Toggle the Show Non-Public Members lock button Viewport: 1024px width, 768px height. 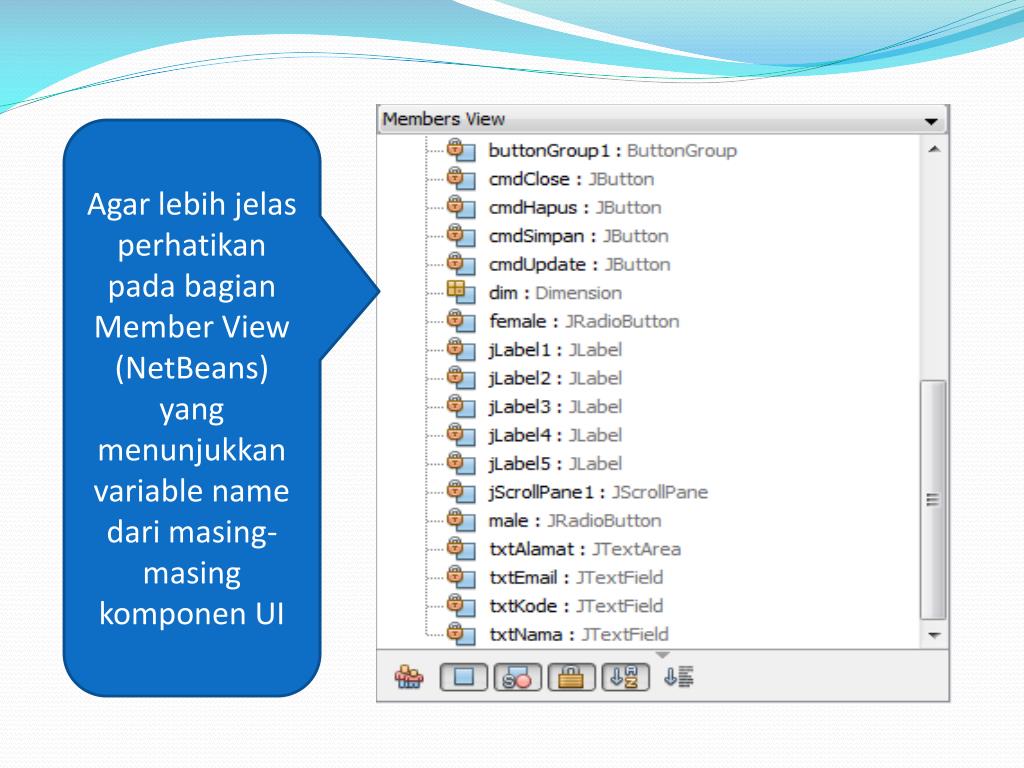(571, 677)
